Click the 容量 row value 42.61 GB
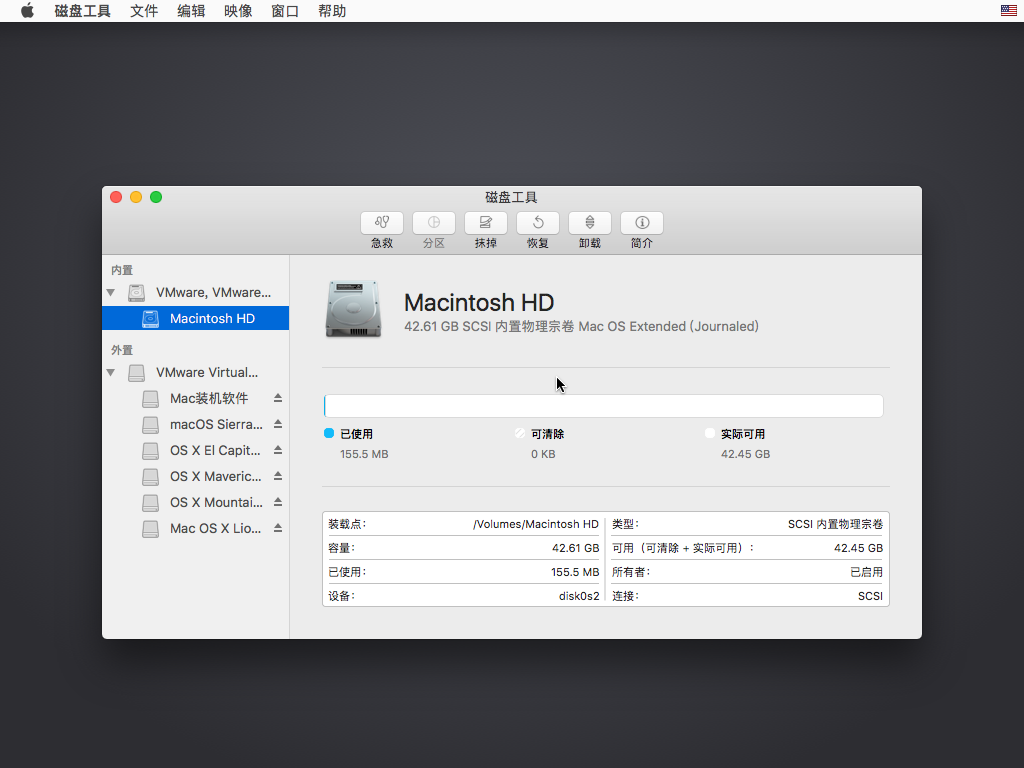This screenshot has width=1024, height=768. coord(575,548)
